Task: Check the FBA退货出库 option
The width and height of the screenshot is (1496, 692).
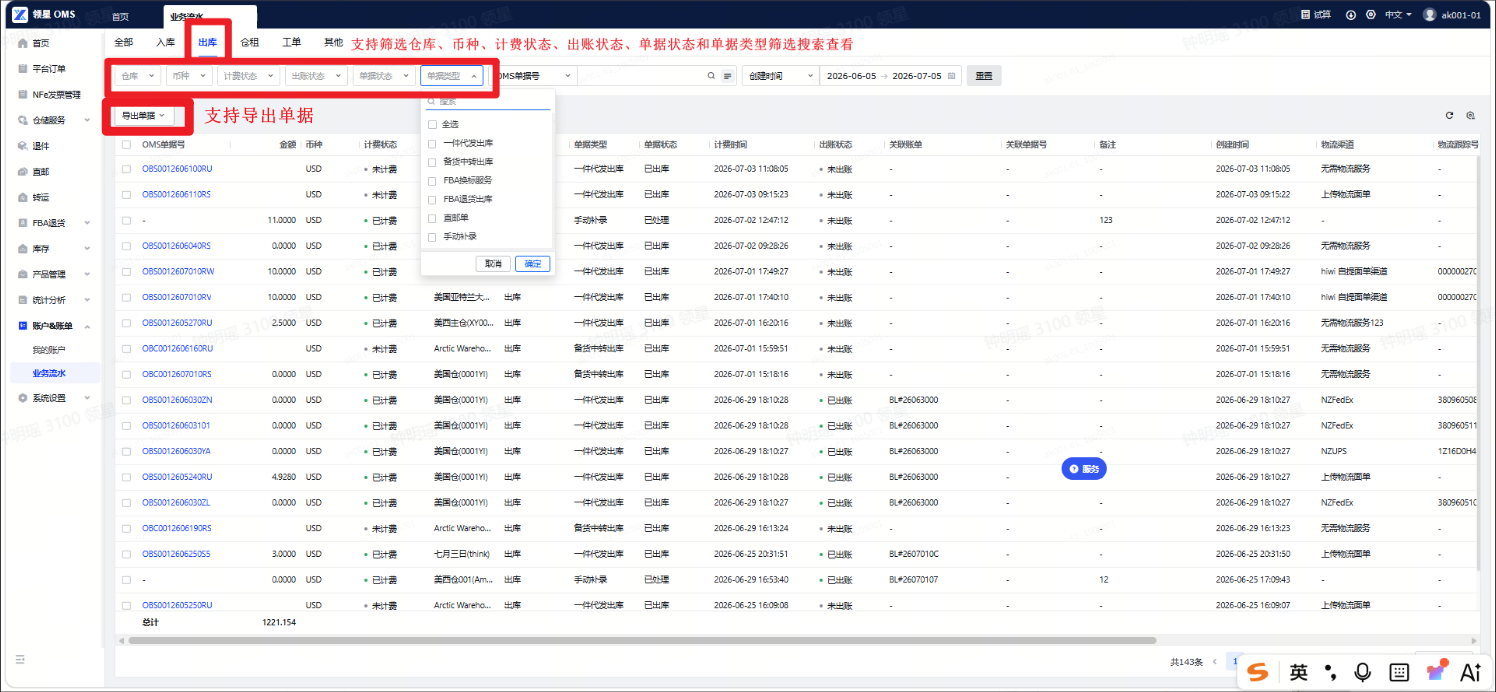Action: click(432, 199)
